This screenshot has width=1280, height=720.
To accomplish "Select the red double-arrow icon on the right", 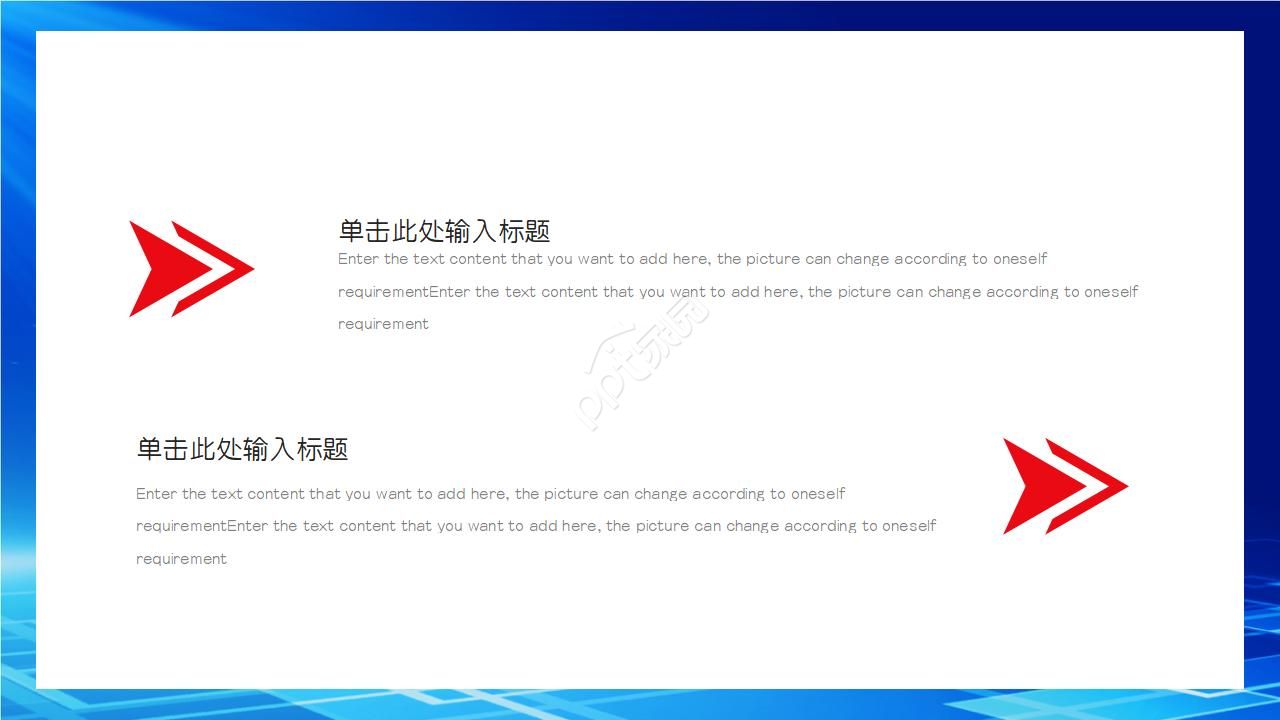I will click(x=1064, y=485).
